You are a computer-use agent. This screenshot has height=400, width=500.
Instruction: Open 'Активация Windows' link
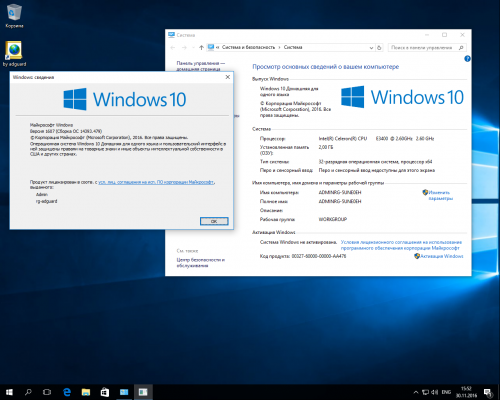(442, 256)
